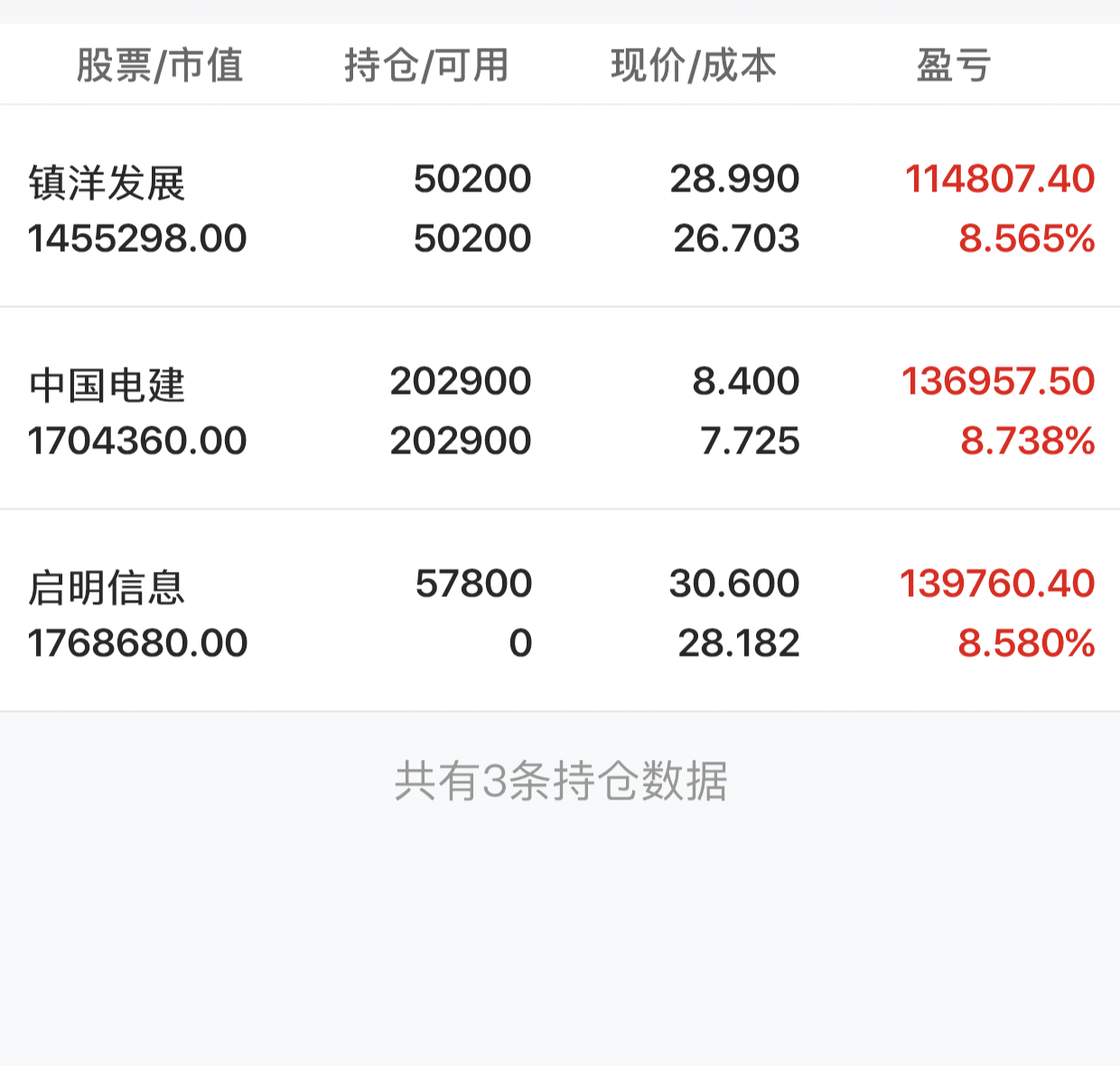Tap the 8.738% gain percentage
Screen dimensions: 1120x1066
(1028, 441)
